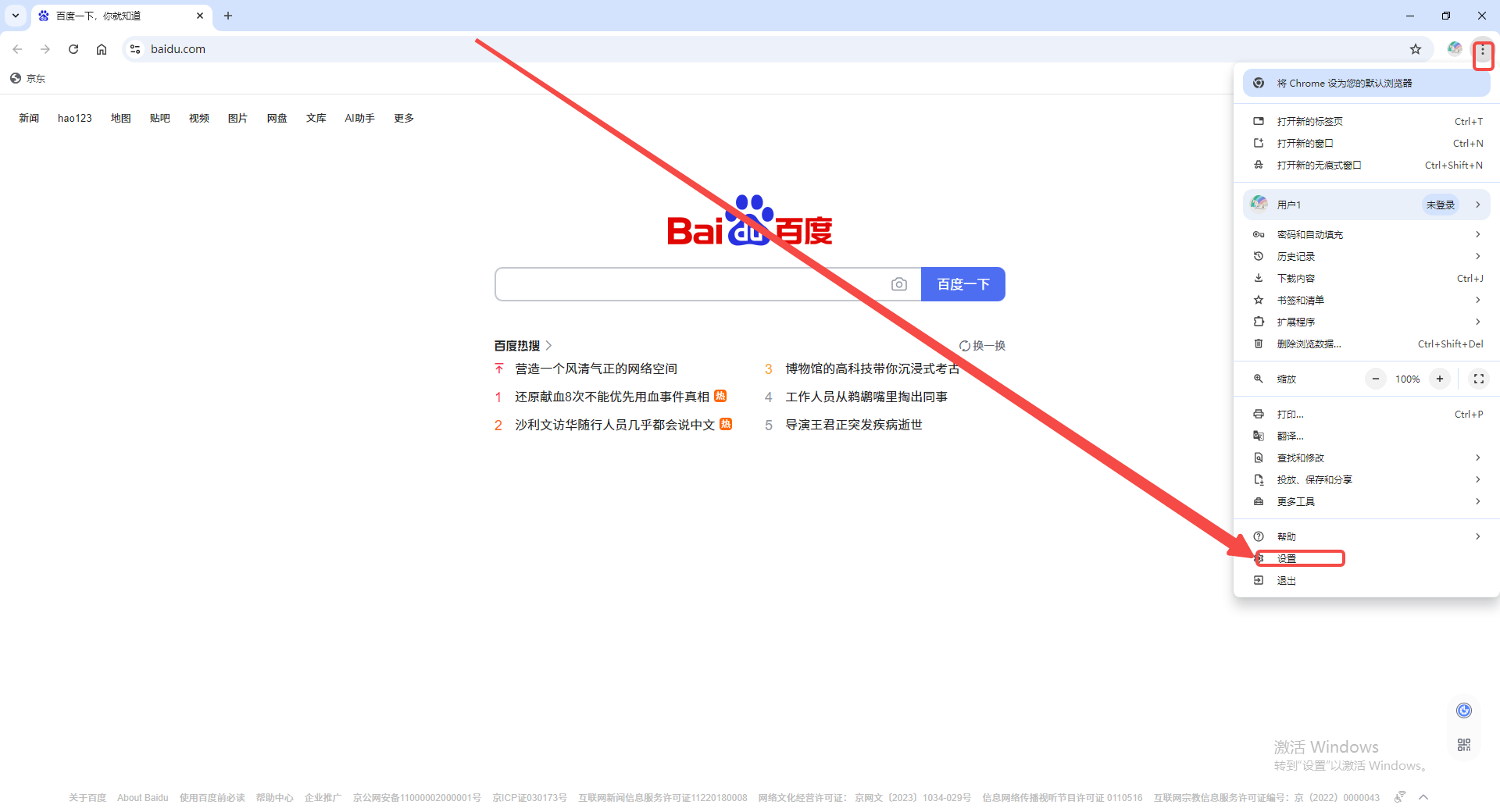This screenshot has height=812, width=1500.
Task: Open About Baidu footer link
Action: tap(143, 798)
